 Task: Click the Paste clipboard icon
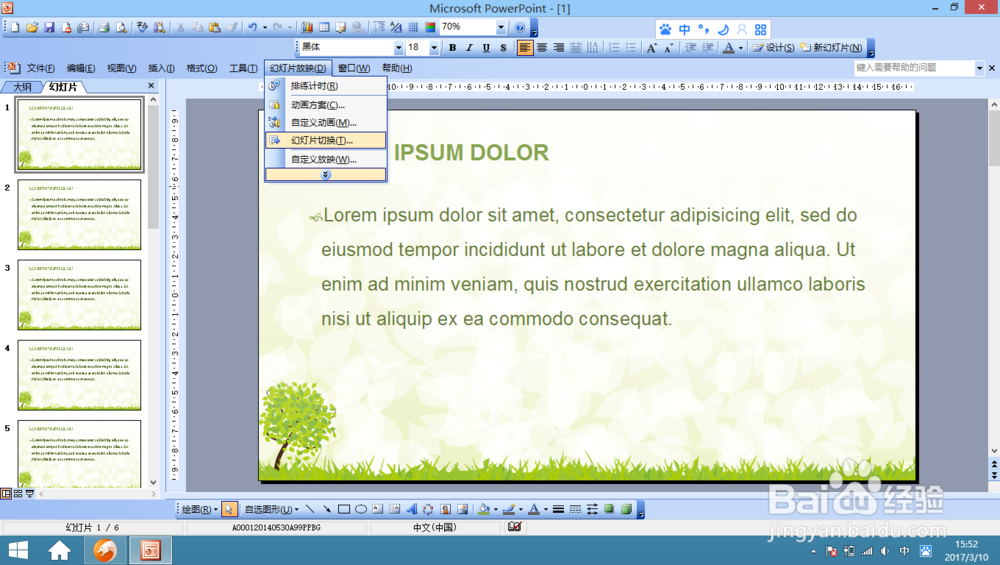pyautogui.click(x=215, y=27)
